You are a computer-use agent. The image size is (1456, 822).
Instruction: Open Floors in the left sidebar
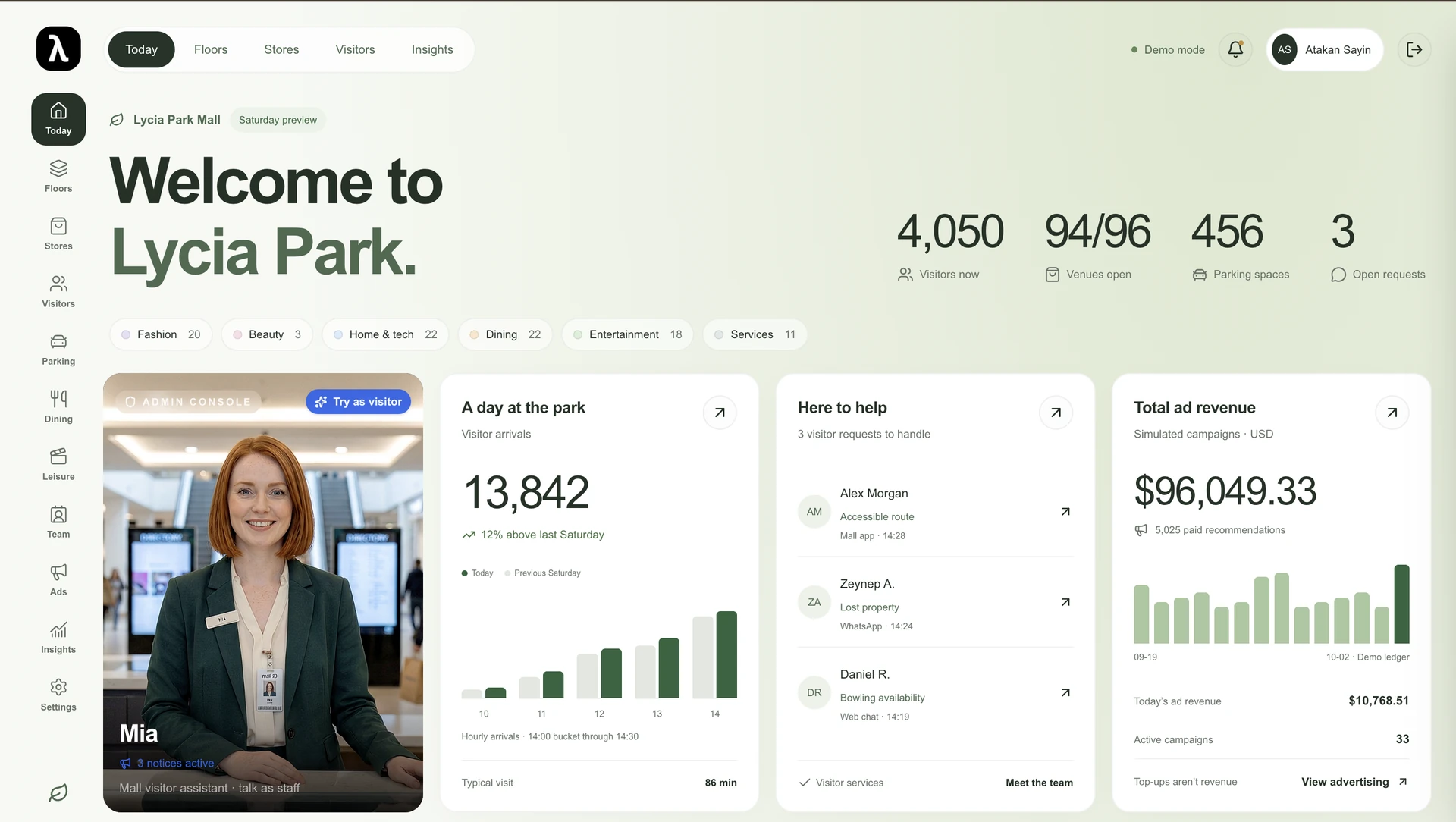(58, 176)
